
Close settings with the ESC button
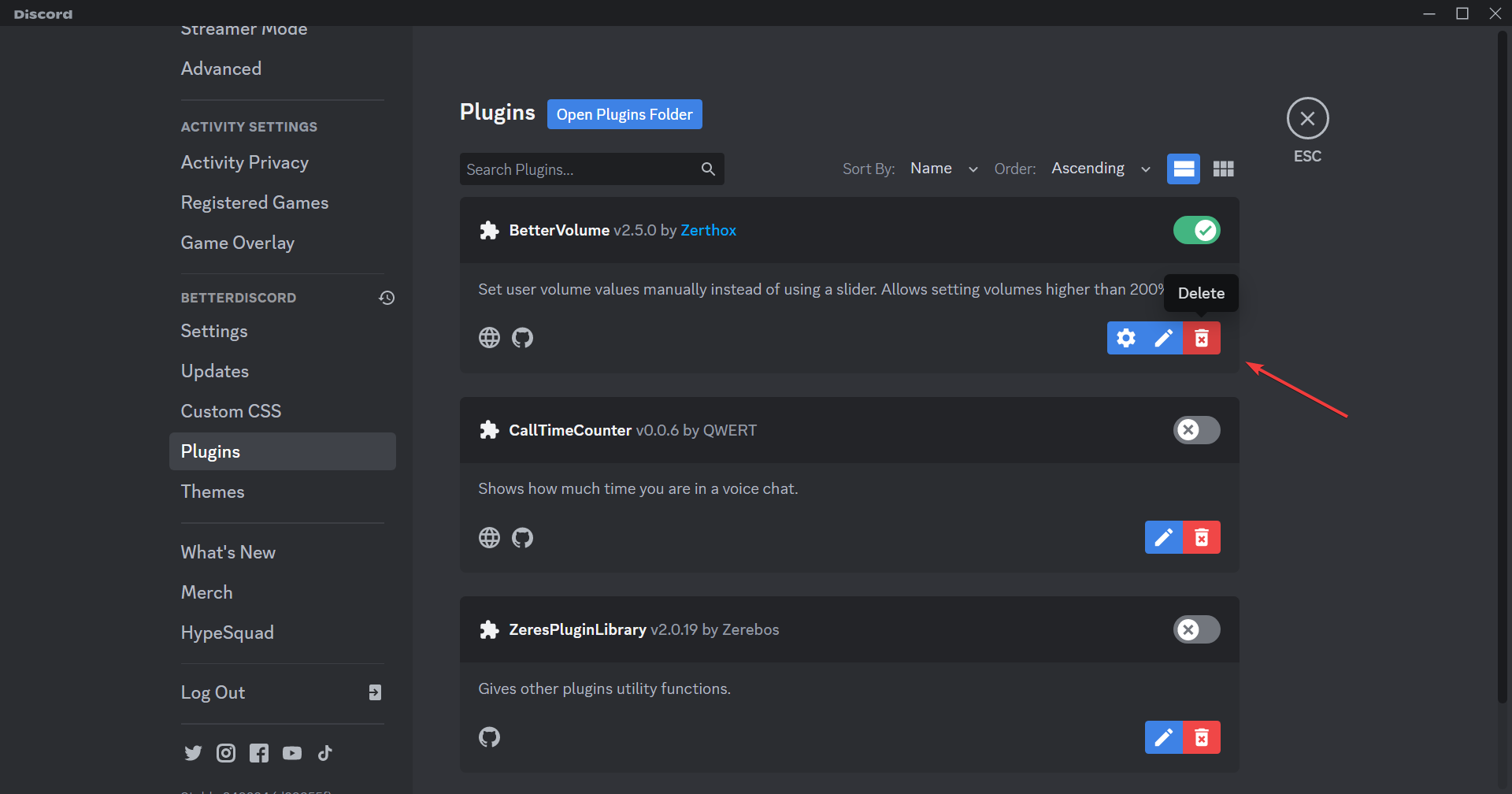[1308, 119]
